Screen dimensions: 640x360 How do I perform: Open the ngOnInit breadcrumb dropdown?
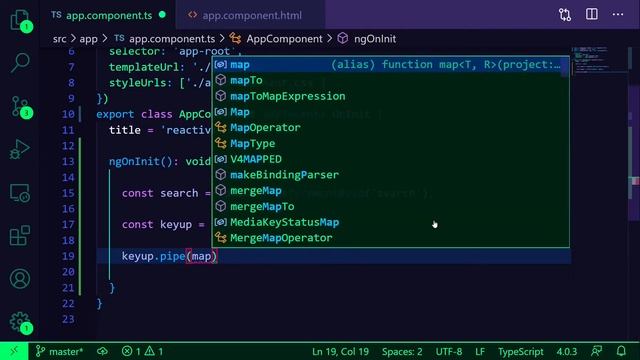coord(367,39)
